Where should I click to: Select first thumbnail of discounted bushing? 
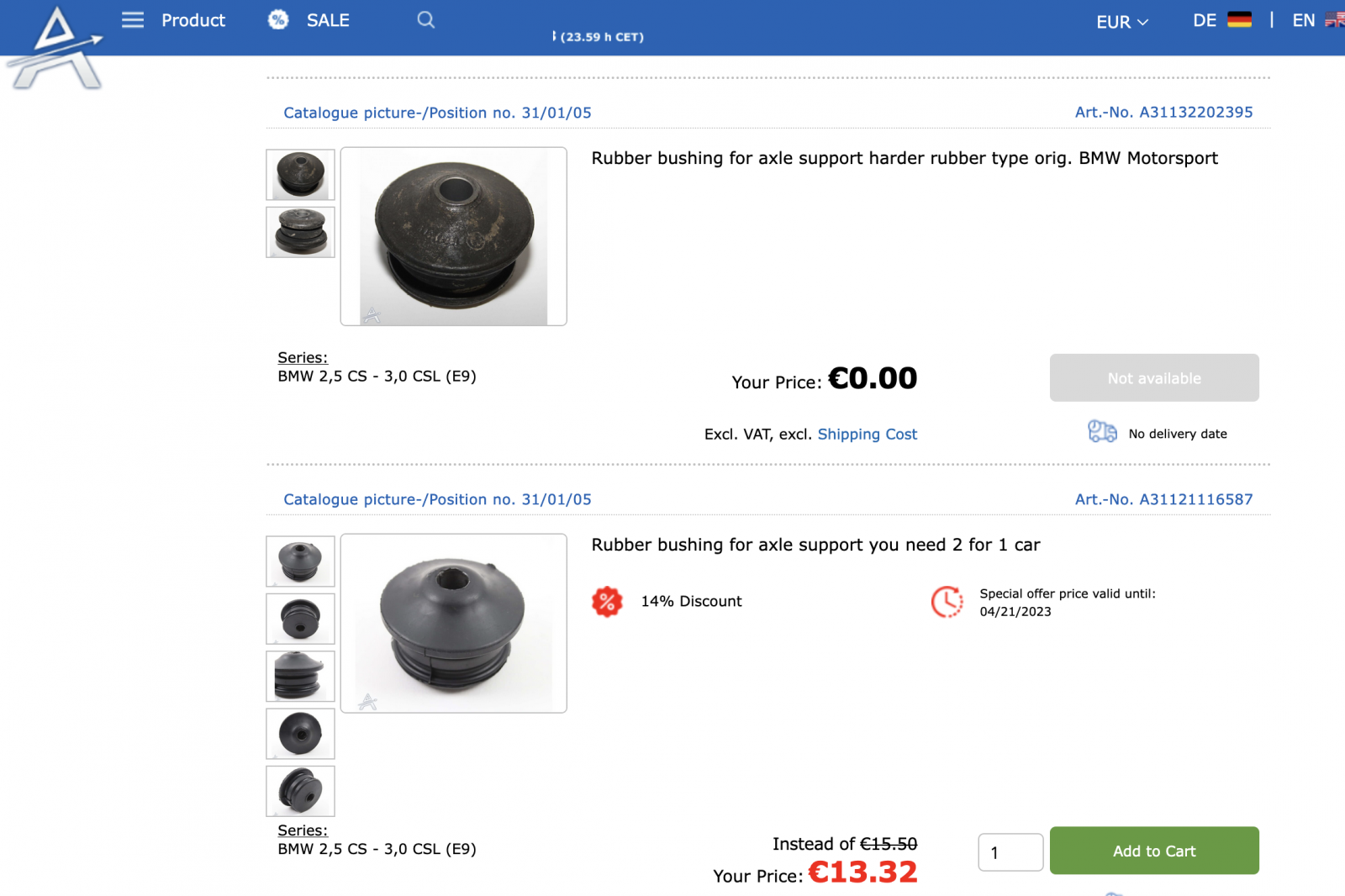(300, 561)
